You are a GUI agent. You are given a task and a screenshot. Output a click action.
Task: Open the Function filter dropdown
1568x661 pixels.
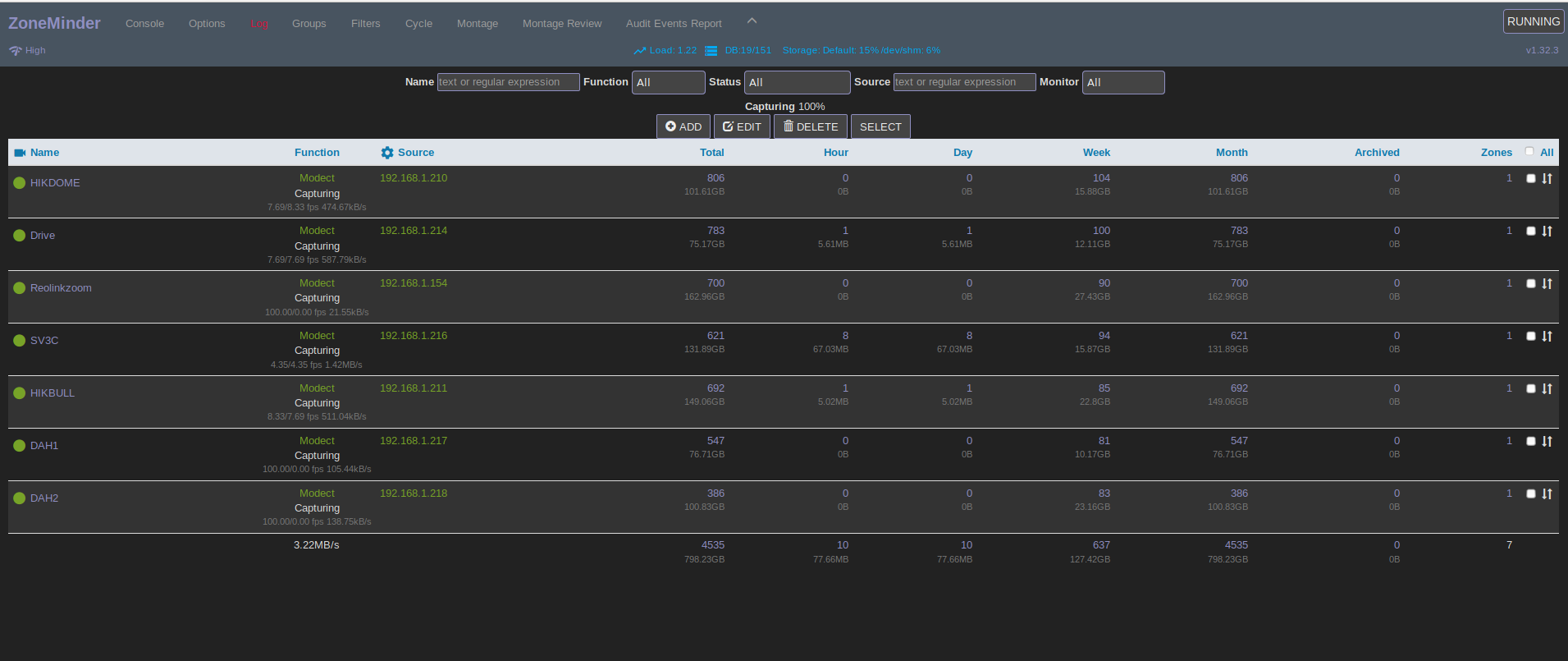tap(668, 82)
